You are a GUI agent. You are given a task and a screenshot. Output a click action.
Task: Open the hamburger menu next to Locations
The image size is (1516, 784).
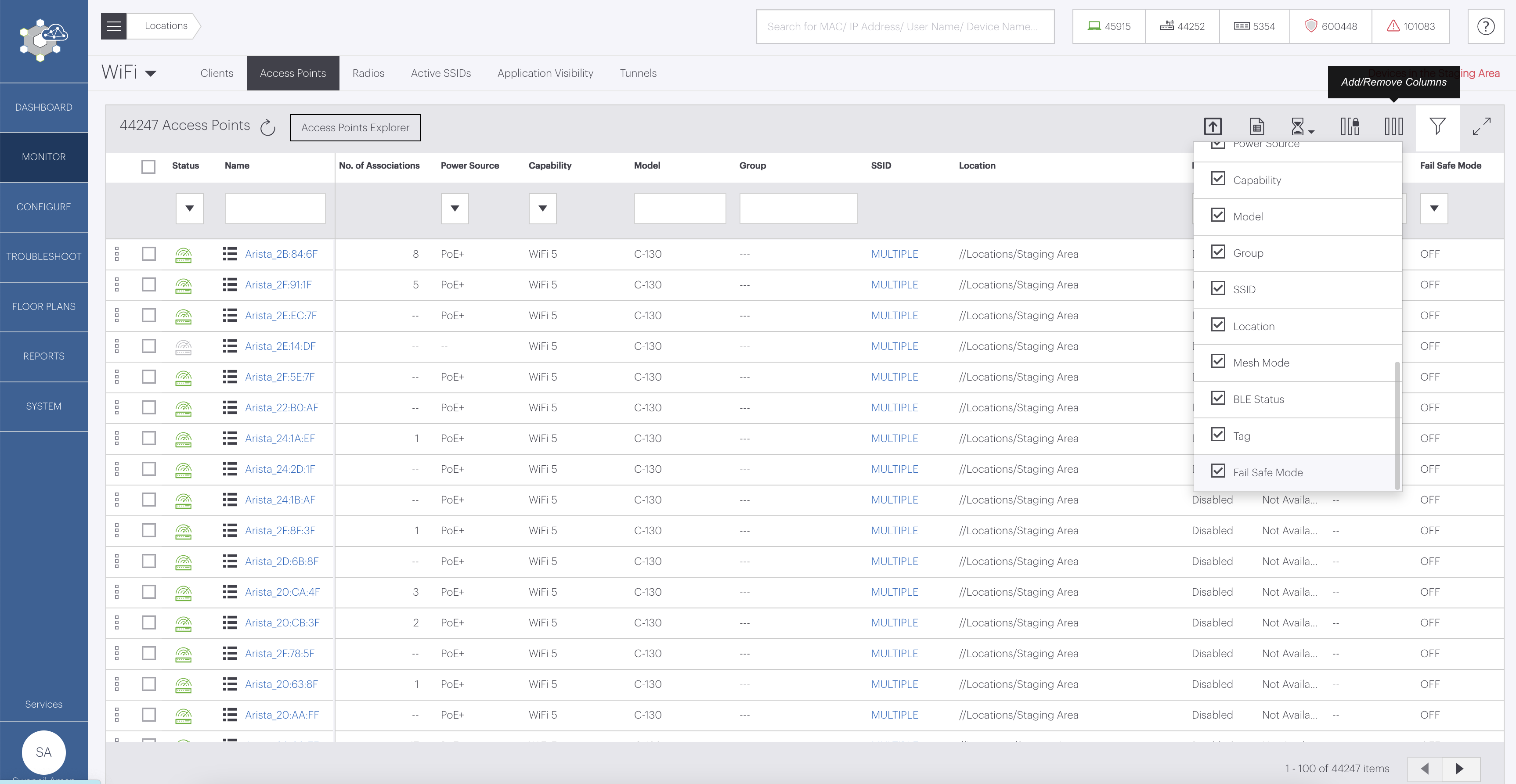click(x=114, y=26)
